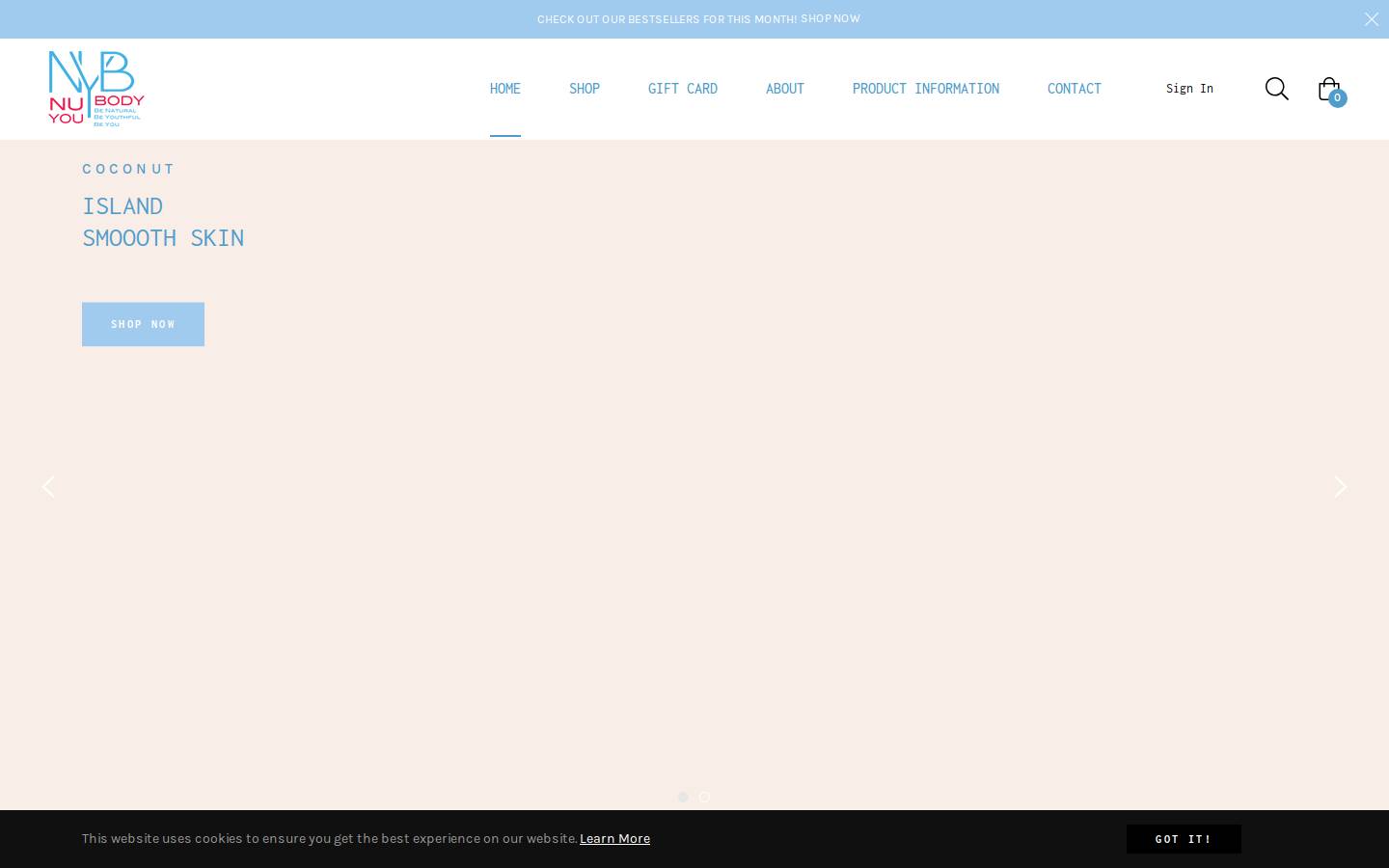Click the Island Smoooth Skin heading

tap(163, 221)
